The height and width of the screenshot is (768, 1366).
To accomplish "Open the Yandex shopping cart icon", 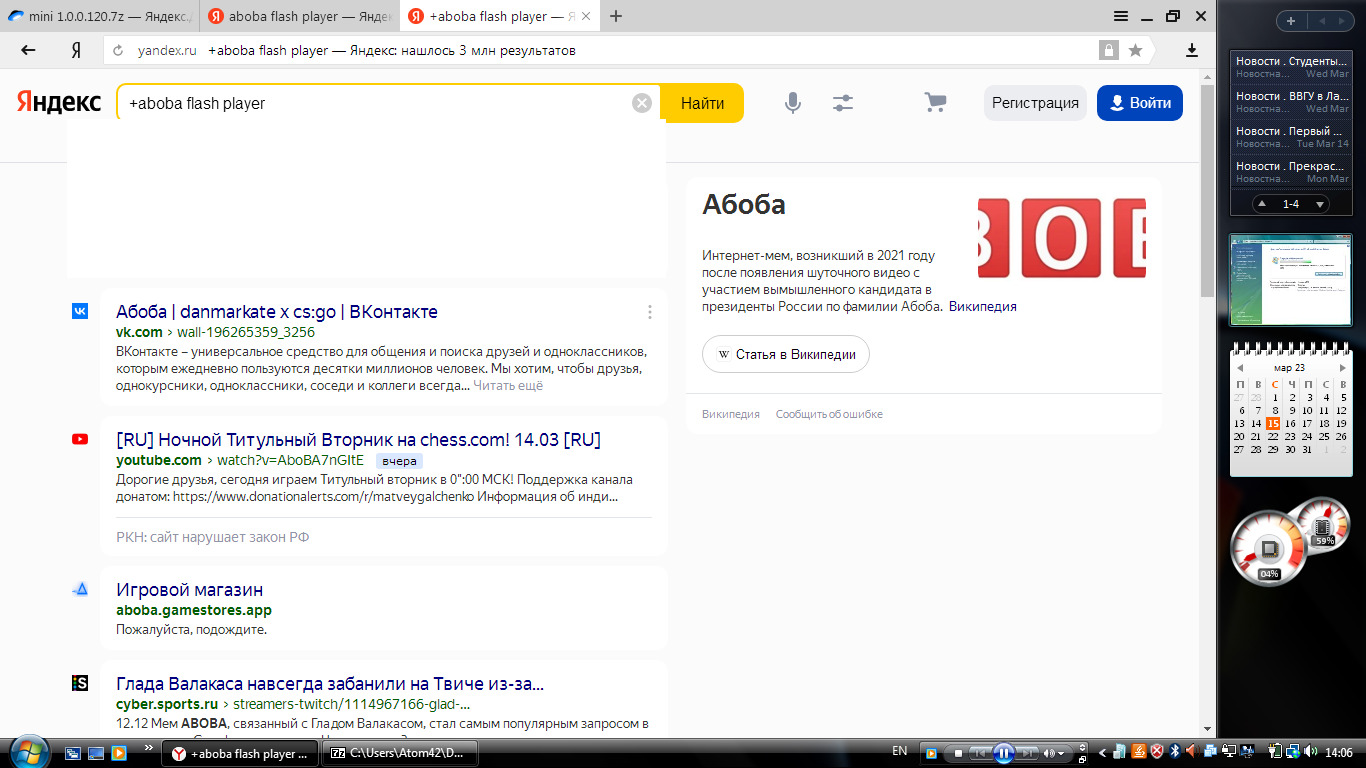I will tap(935, 103).
